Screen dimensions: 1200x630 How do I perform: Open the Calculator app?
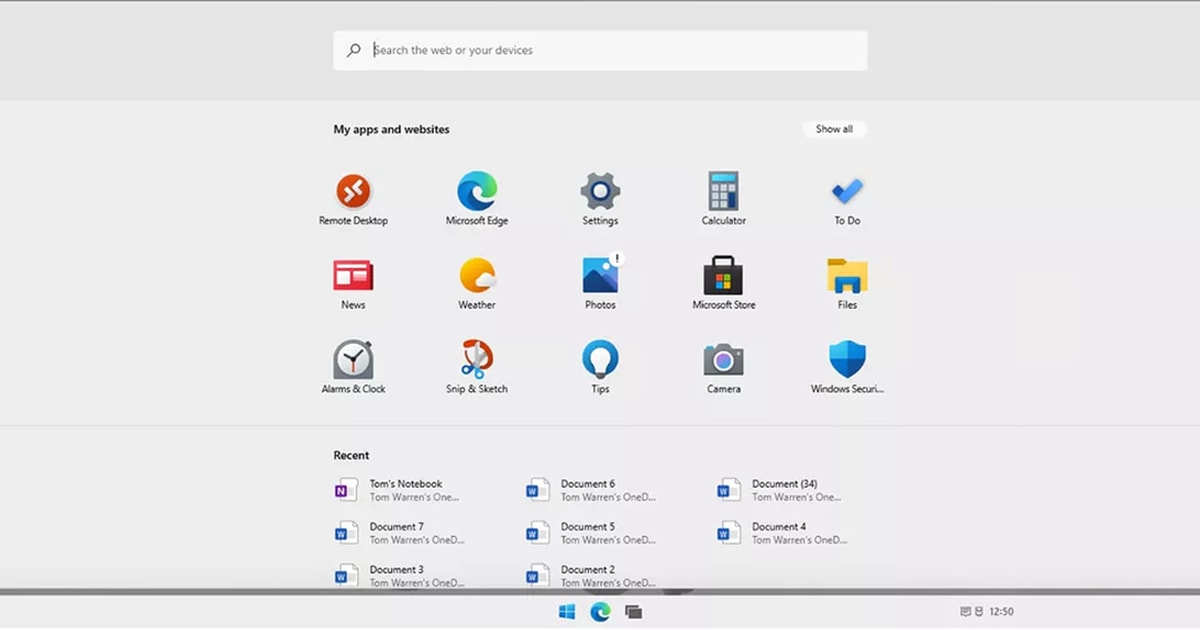pos(723,199)
